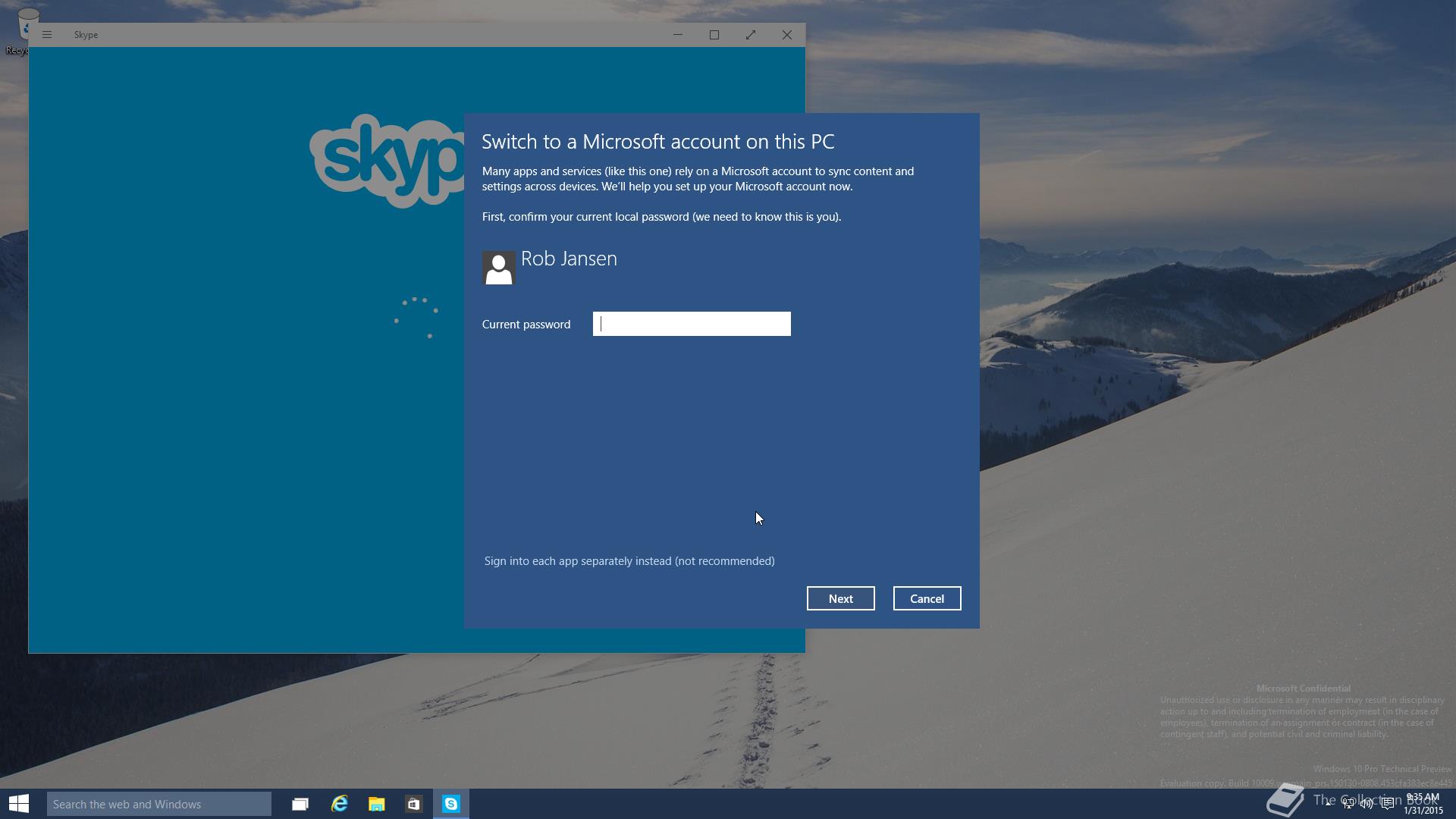The height and width of the screenshot is (819, 1456).
Task: Open Task View from the taskbar
Action: pos(300,804)
